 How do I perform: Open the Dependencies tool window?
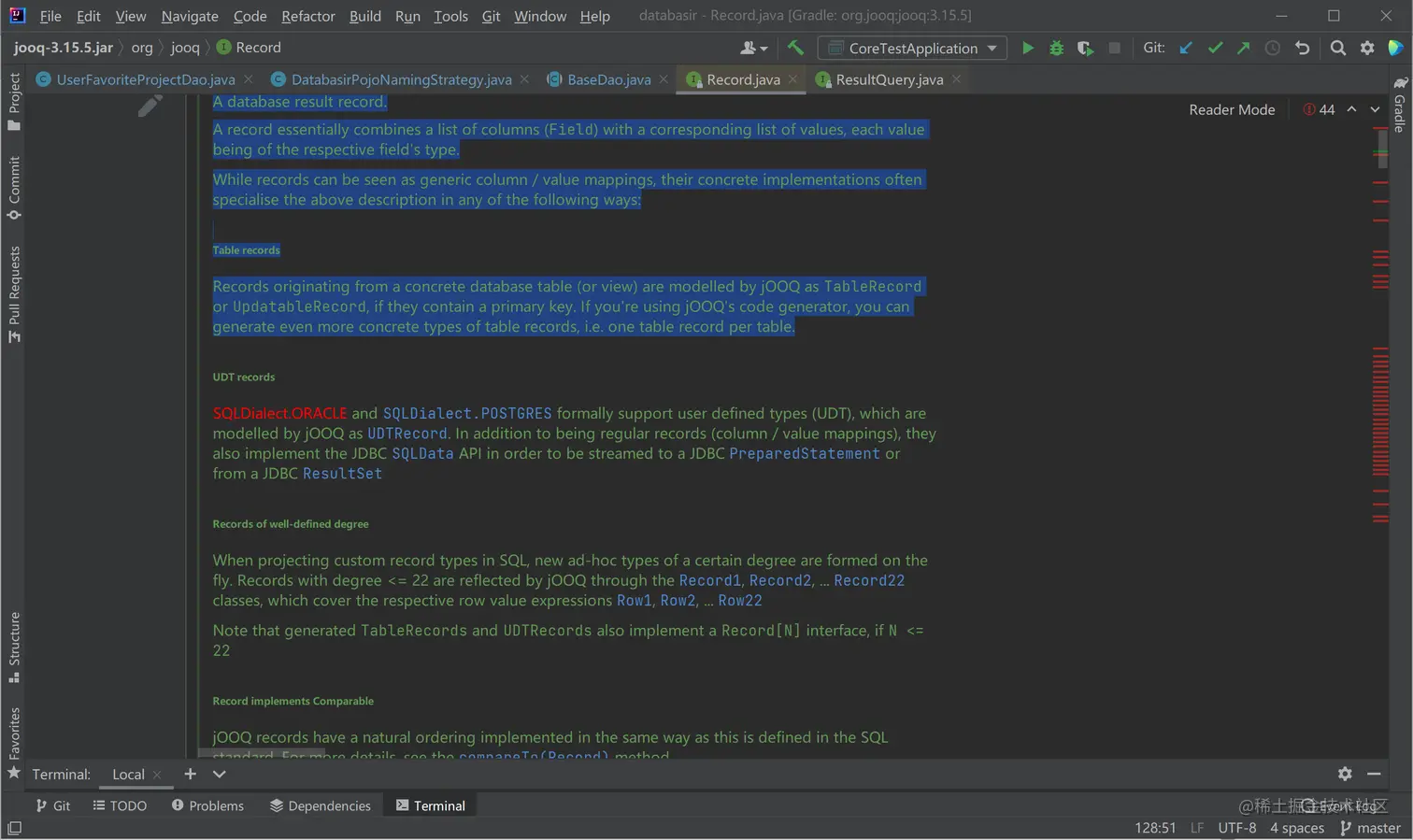click(321, 805)
